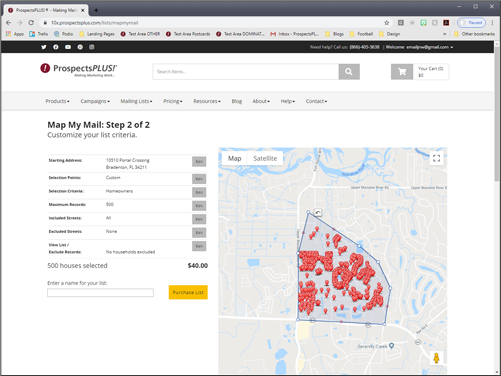501x376 pixels.
Task: Close the ProspectsPLUS browser tab
Action: 83,10
